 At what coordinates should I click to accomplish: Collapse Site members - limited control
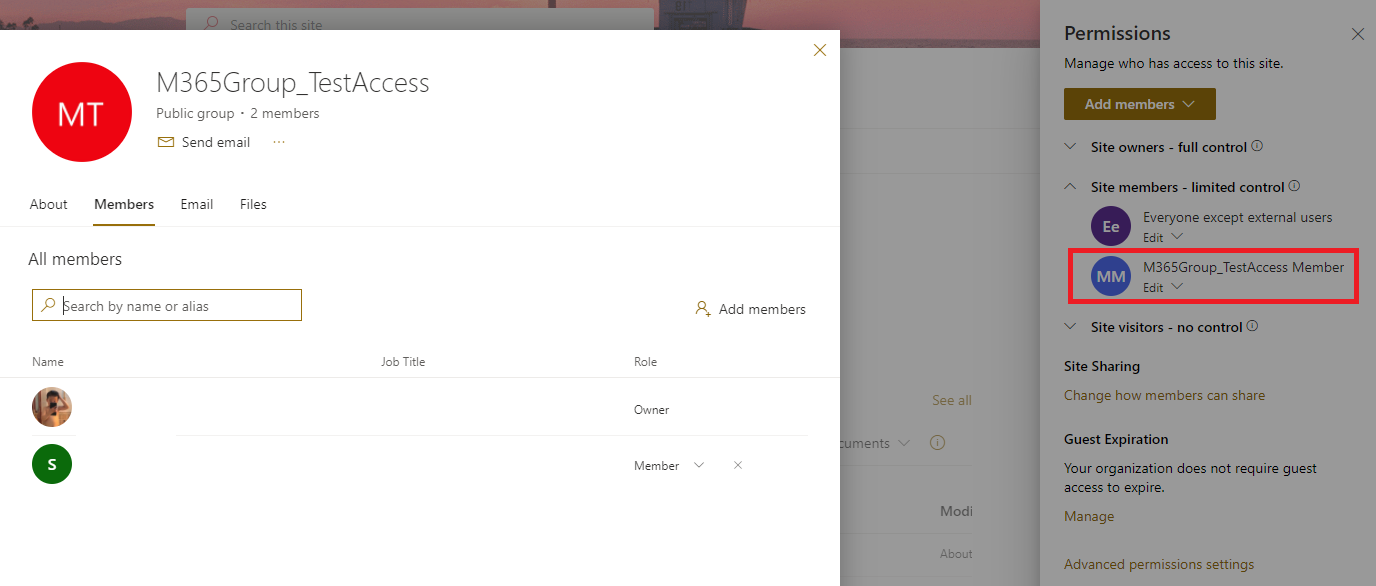point(1071,187)
